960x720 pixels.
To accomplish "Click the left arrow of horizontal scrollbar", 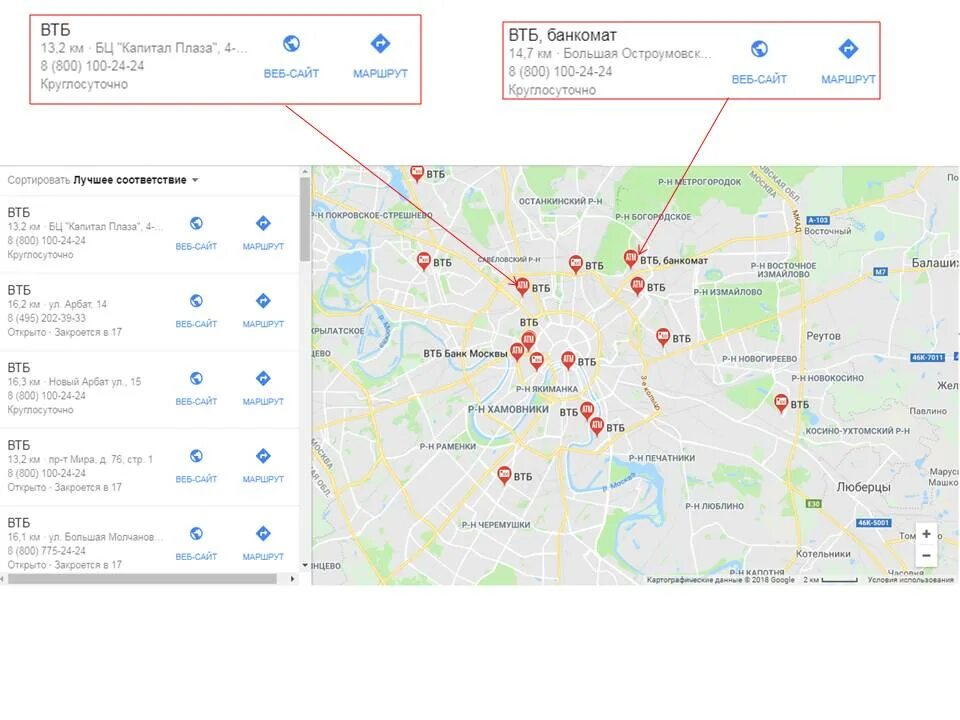I will 3,579.
